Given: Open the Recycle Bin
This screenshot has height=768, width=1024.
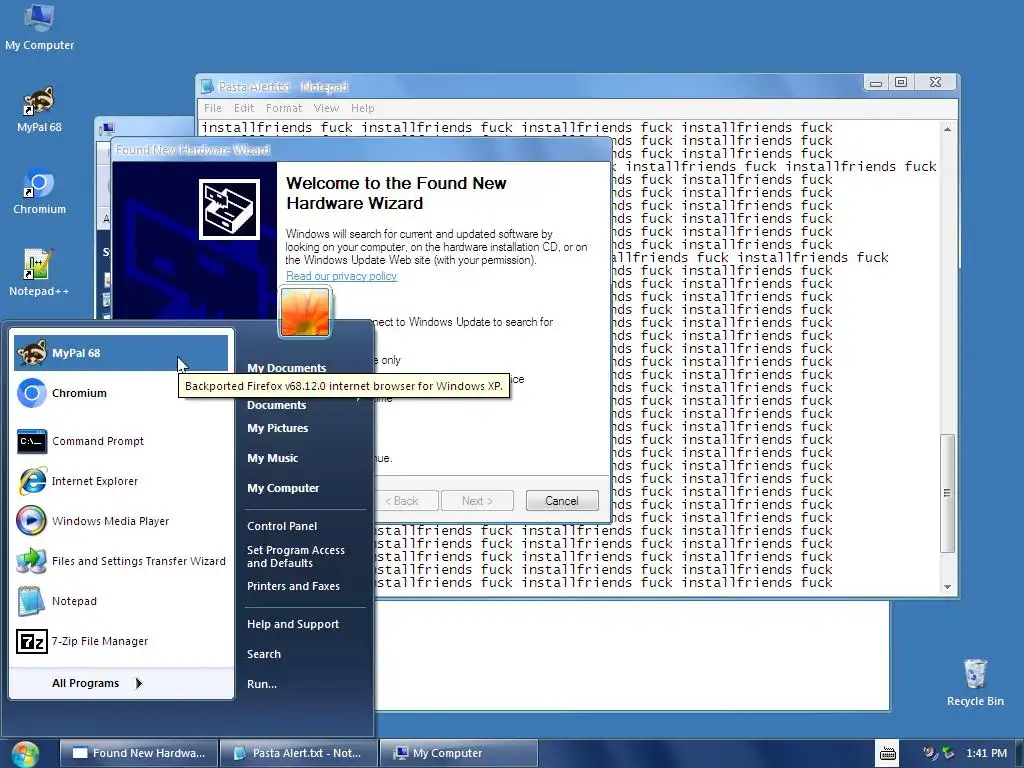Looking at the screenshot, I should [975, 682].
